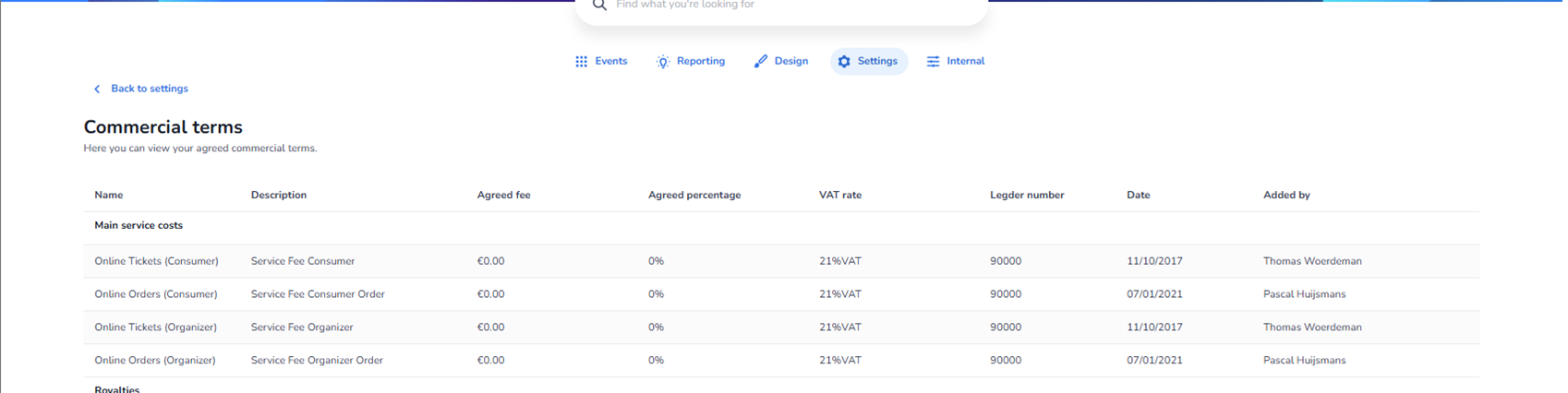Switch to the Reporting tab
The width and height of the screenshot is (1568, 393).
[700, 62]
